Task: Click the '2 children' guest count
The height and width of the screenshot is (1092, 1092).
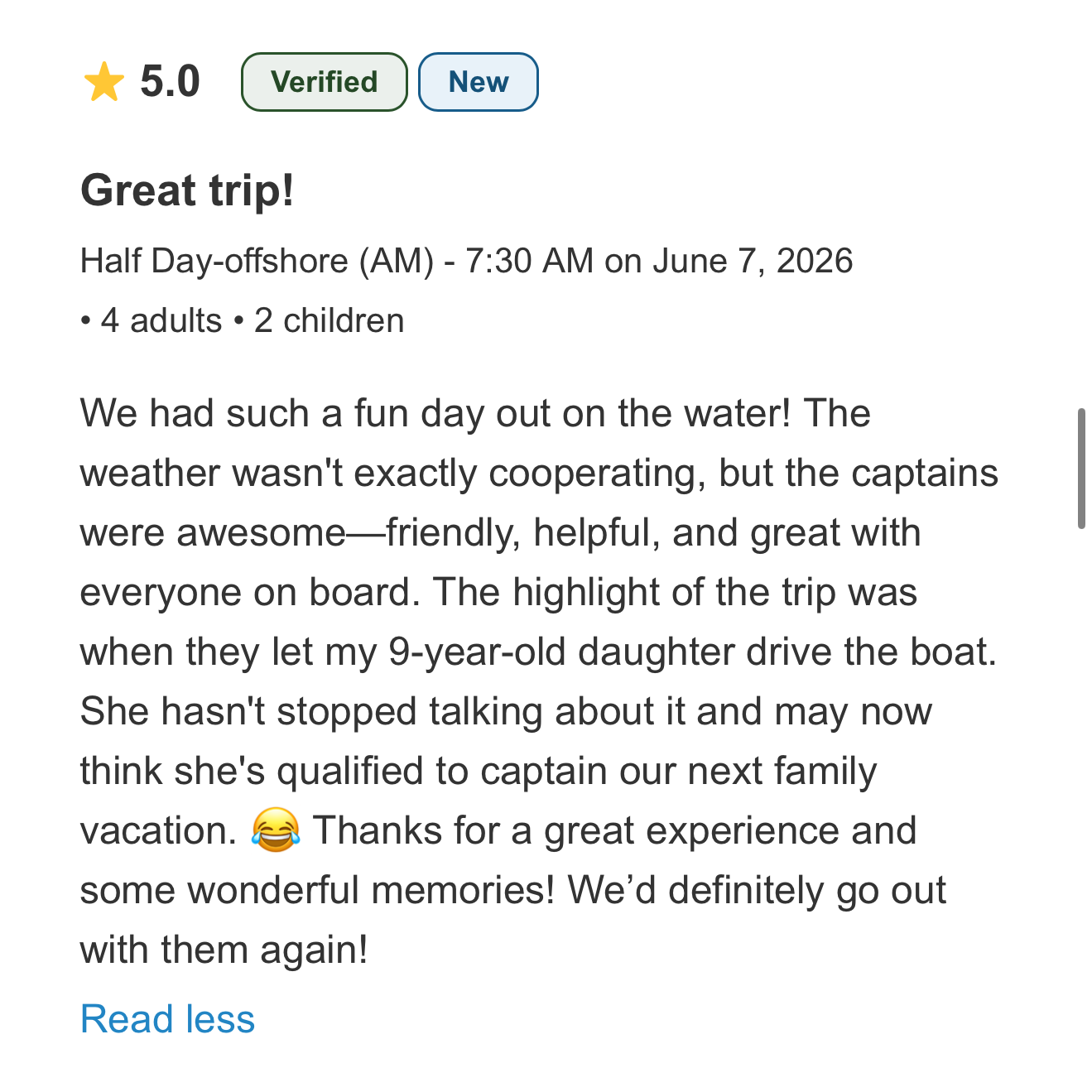Action: pyautogui.click(x=330, y=320)
